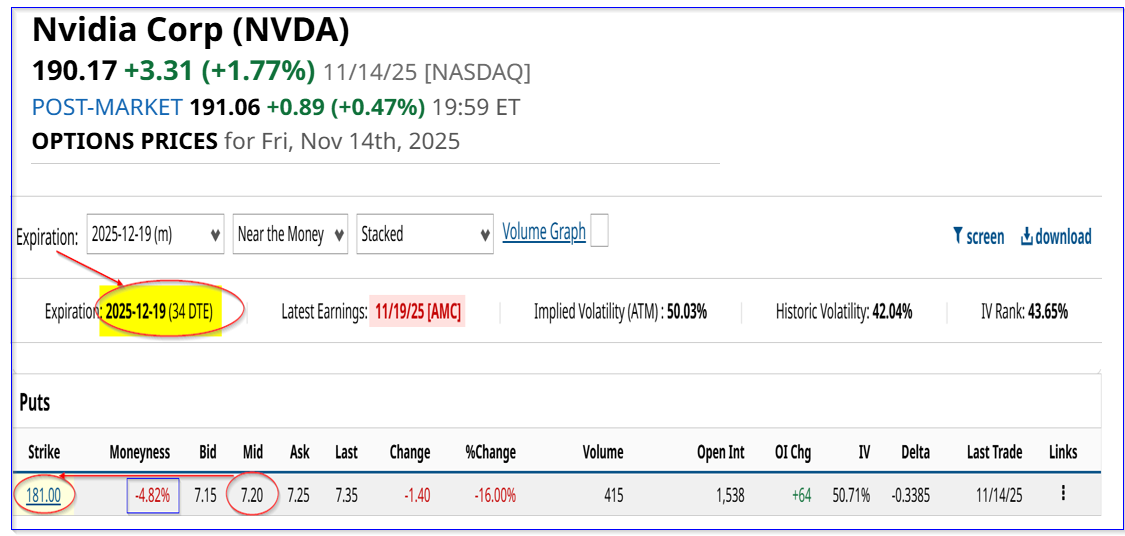Sort by the Moneyness column header
This screenshot has width=1125, height=536.
140,452
